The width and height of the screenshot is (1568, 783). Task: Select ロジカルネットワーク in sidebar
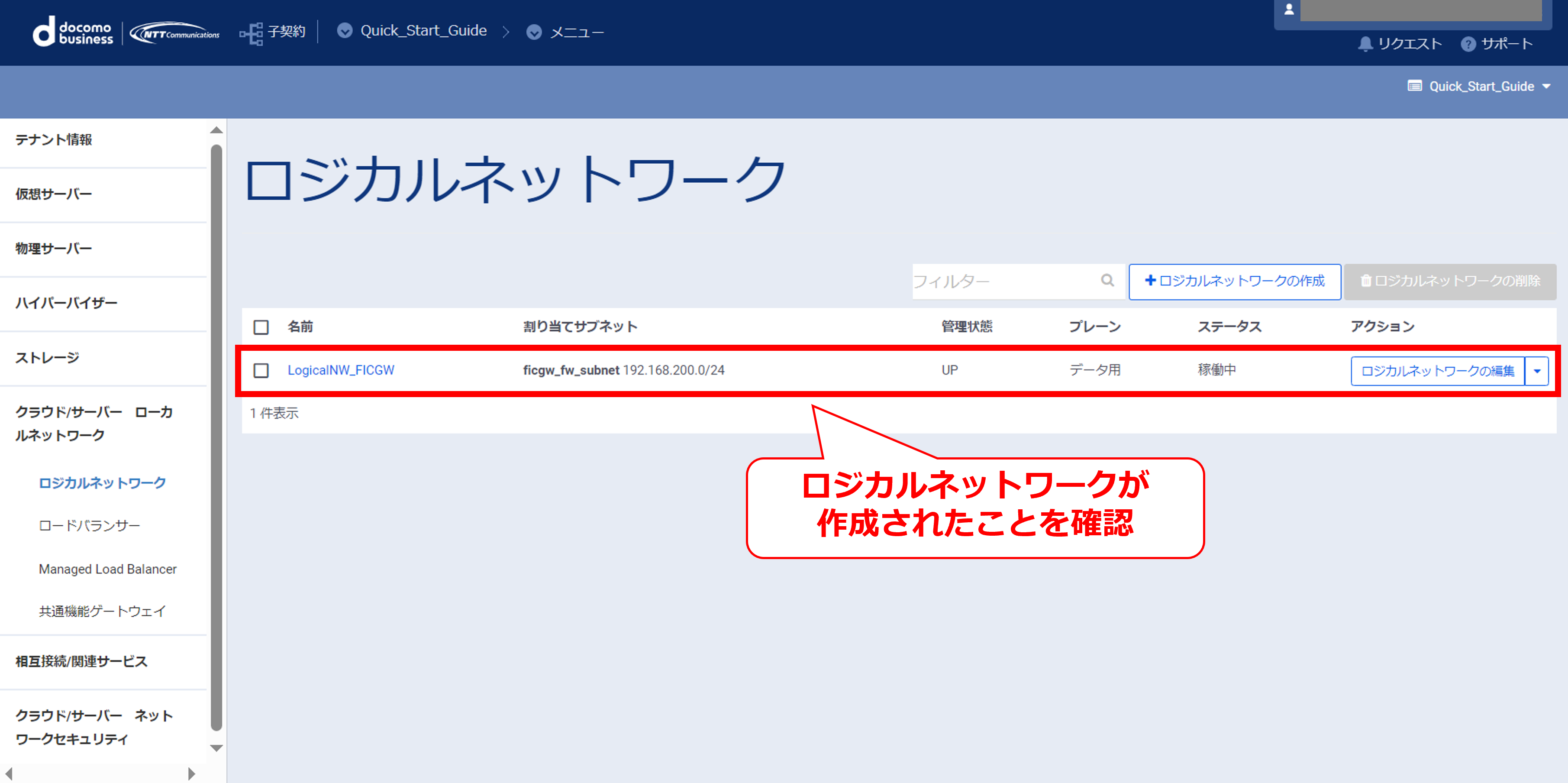click(102, 483)
